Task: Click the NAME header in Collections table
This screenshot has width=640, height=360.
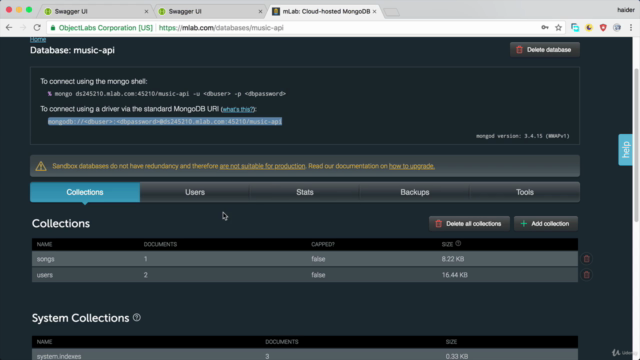Action: pyautogui.click(x=44, y=244)
